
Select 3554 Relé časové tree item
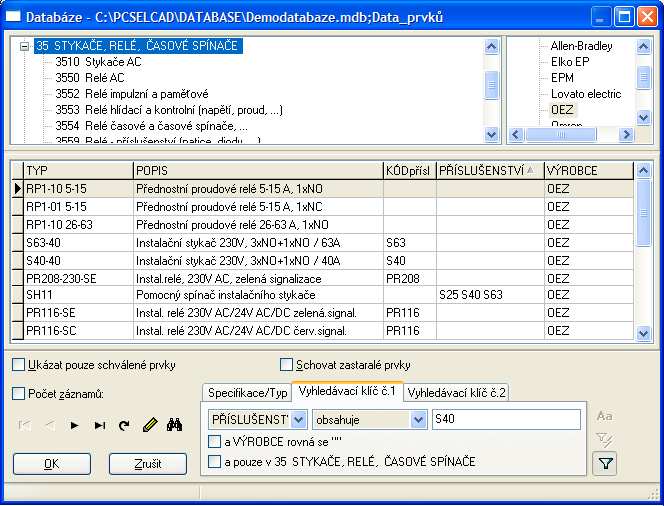click(152, 127)
